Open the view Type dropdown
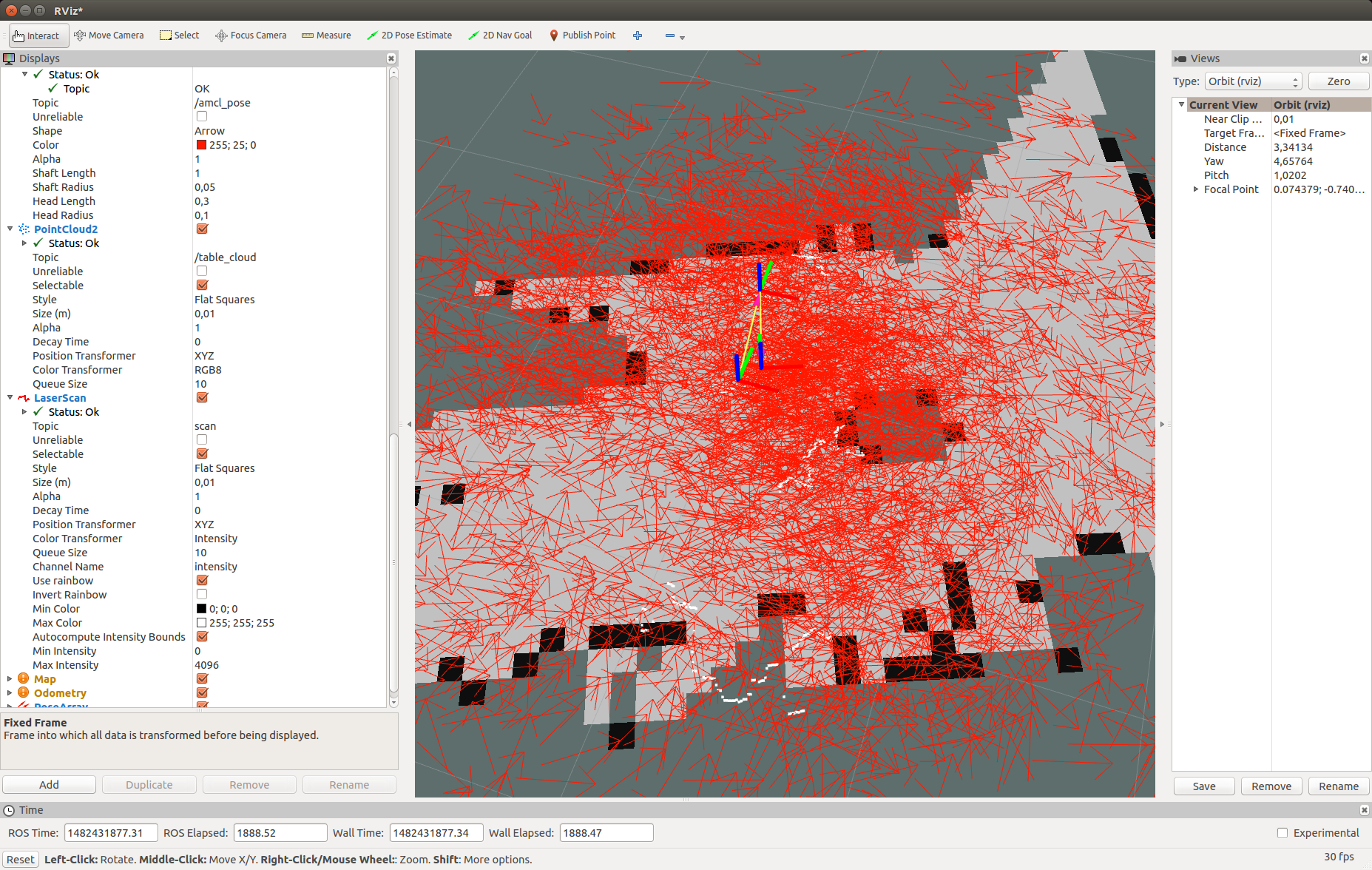The width and height of the screenshot is (1372, 870). coord(1253,81)
